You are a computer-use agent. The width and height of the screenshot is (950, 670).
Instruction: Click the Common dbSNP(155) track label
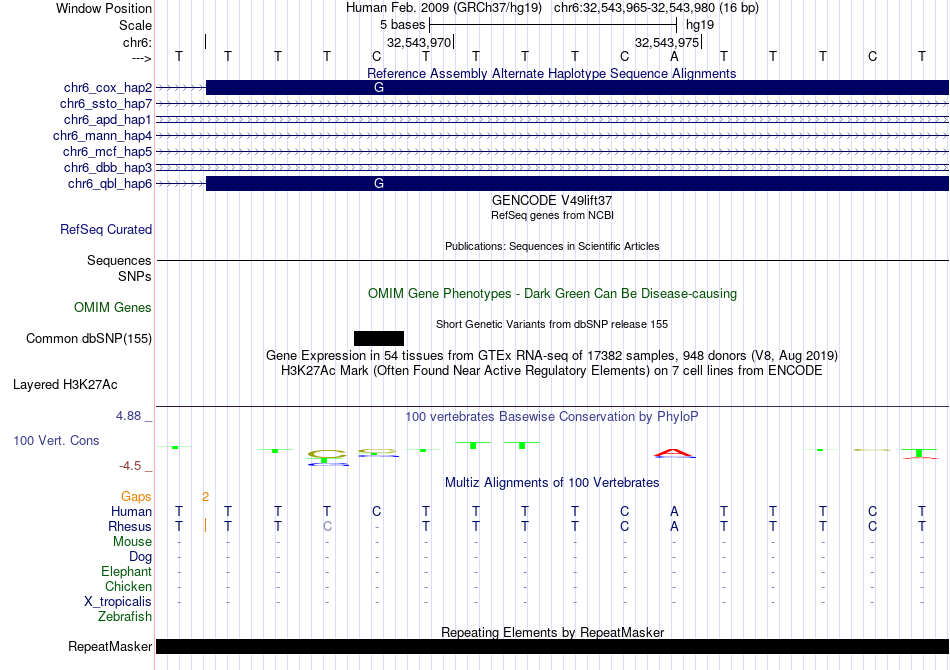pyautogui.click(x=89, y=339)
